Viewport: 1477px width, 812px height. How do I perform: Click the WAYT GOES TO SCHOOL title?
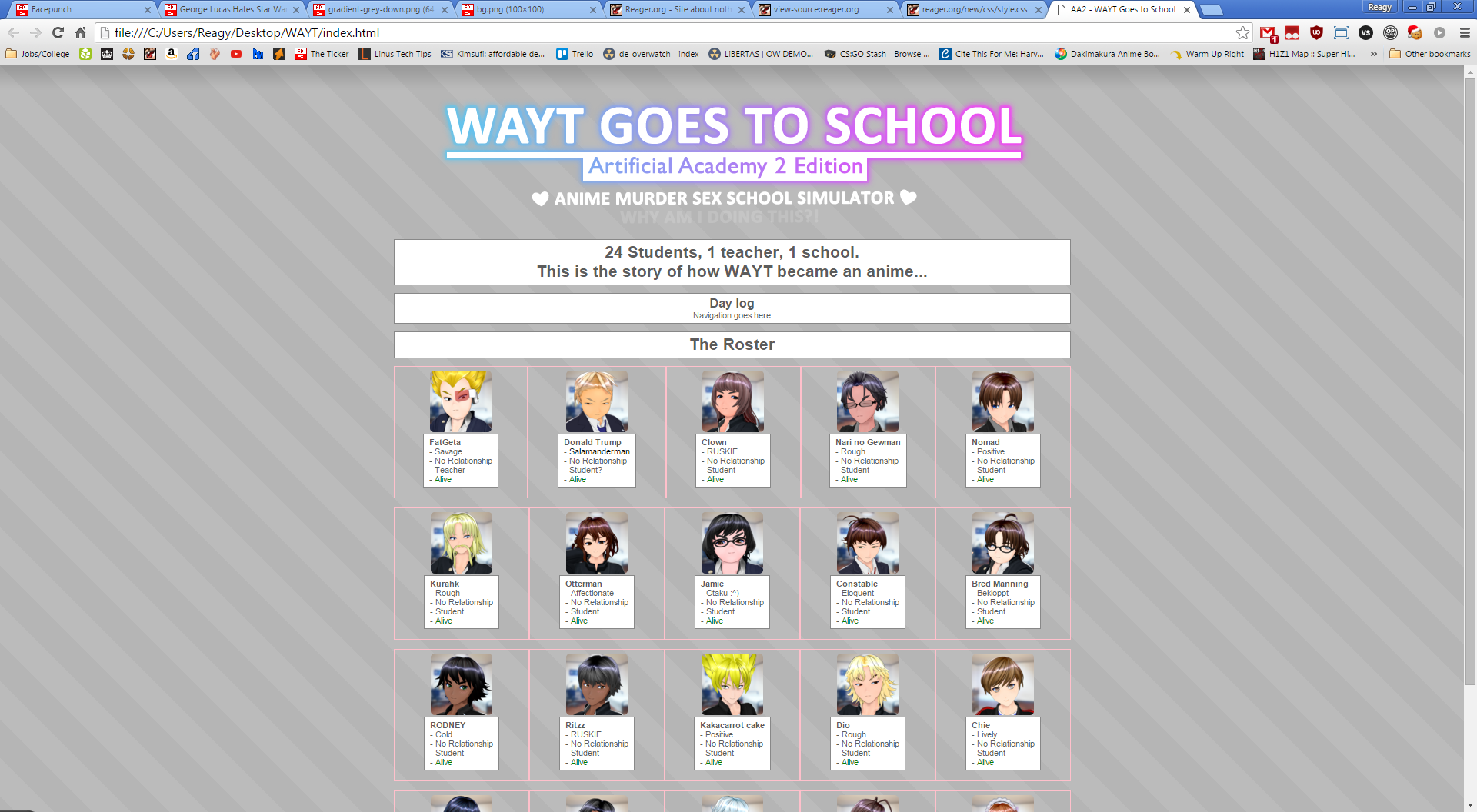(734, 126)
